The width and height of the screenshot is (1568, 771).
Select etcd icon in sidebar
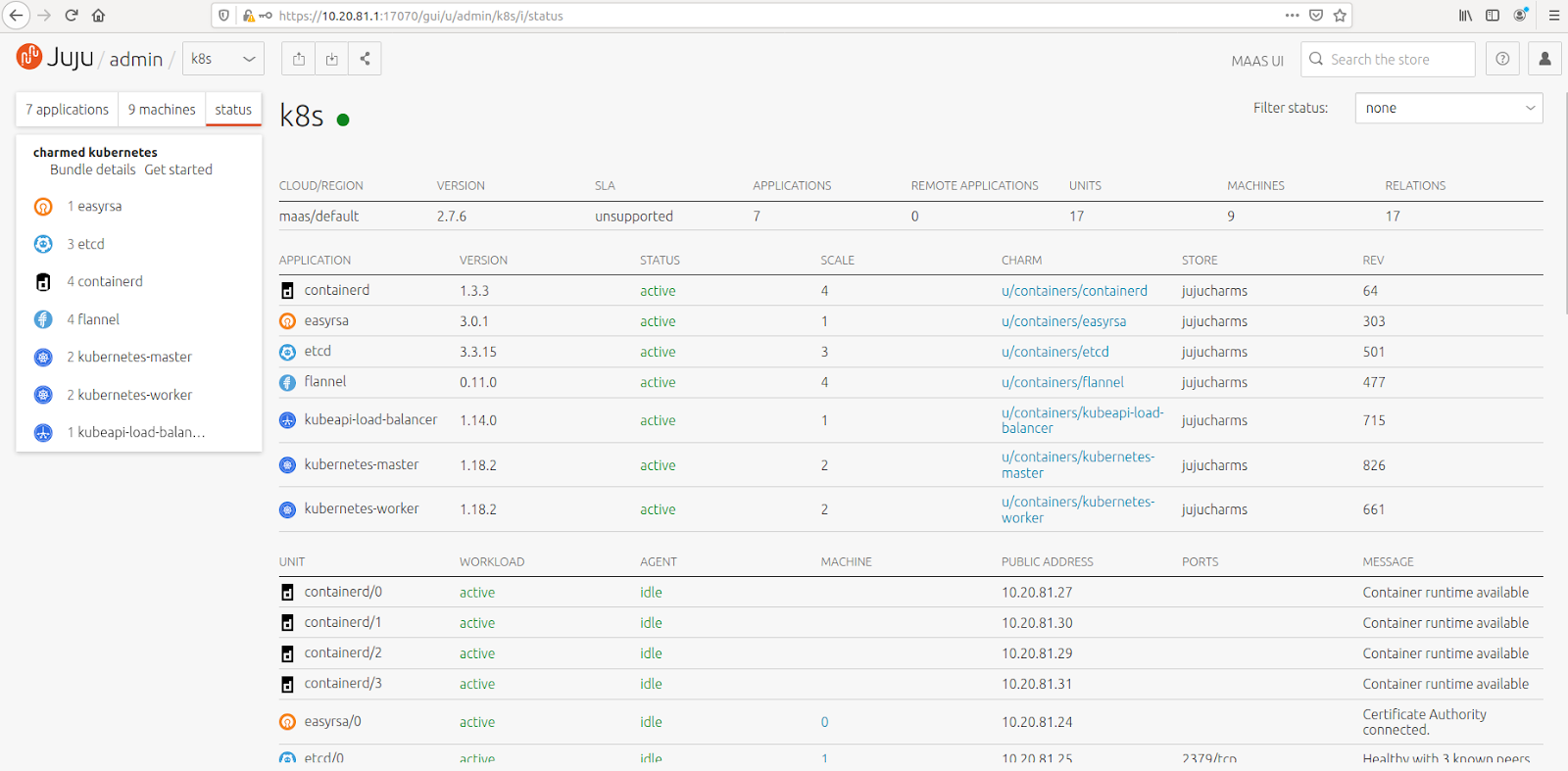[43, 244]
